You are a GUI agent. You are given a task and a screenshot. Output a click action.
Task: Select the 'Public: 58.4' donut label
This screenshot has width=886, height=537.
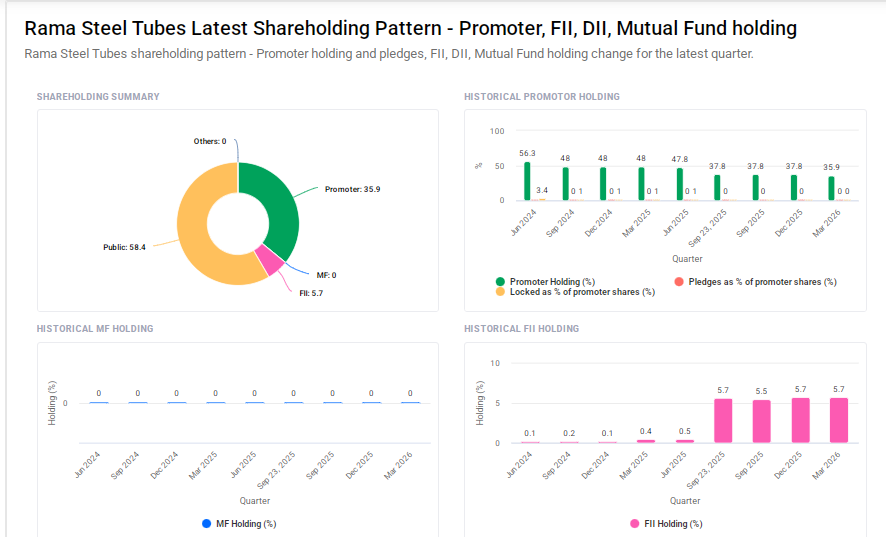[x=124, y=247]
